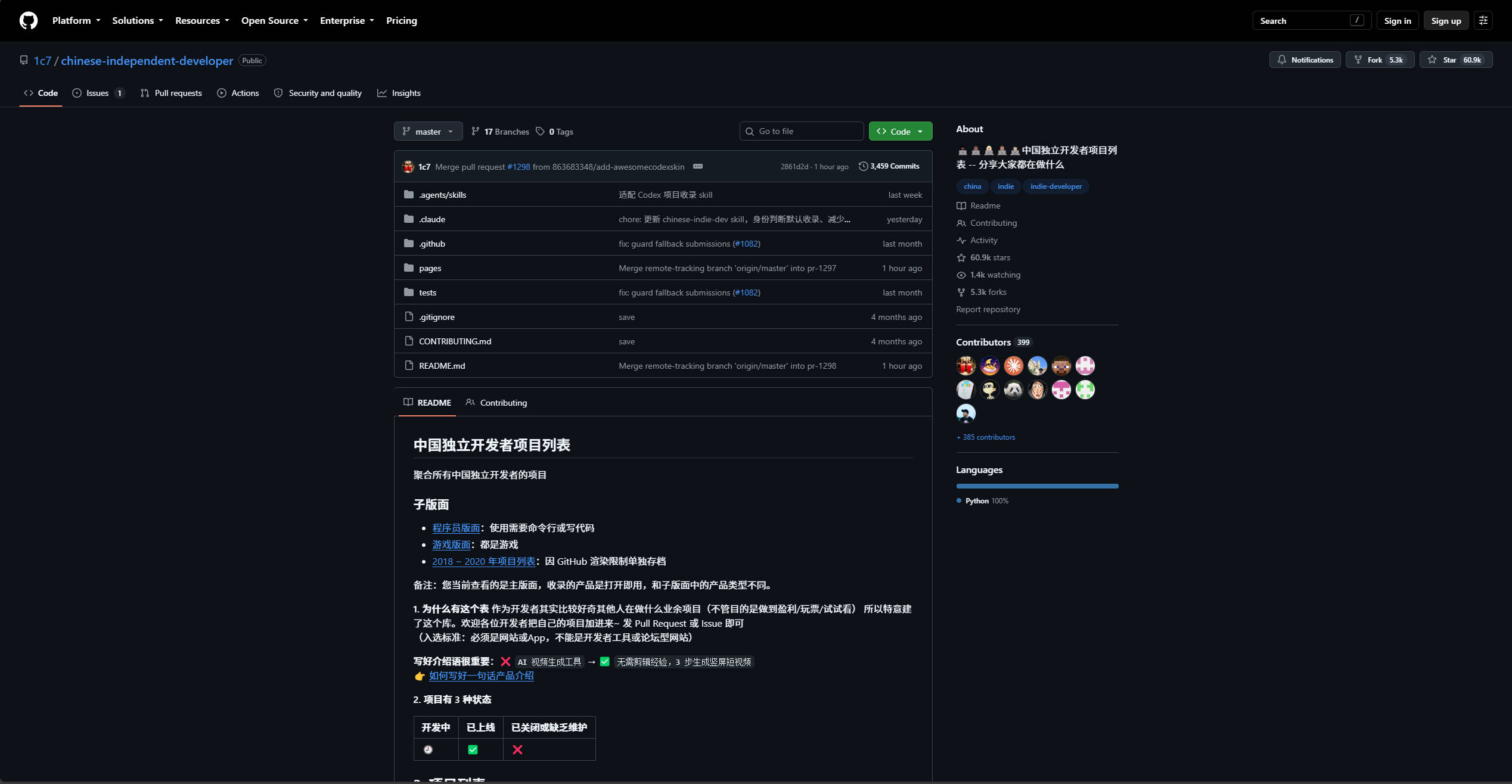This screenshot has height=784, width=1512.
Task: Click the 1c7 owner link in breadcrumb
Action: pos(42,61)
